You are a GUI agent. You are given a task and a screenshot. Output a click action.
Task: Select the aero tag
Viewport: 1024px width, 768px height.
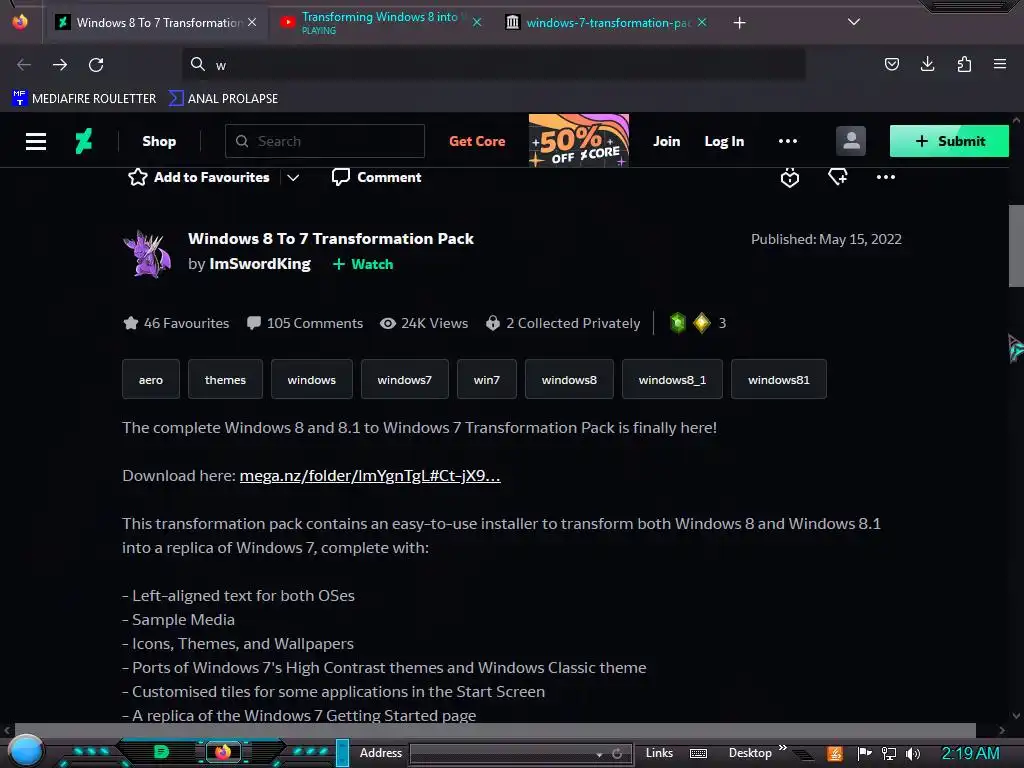point(151,379)
